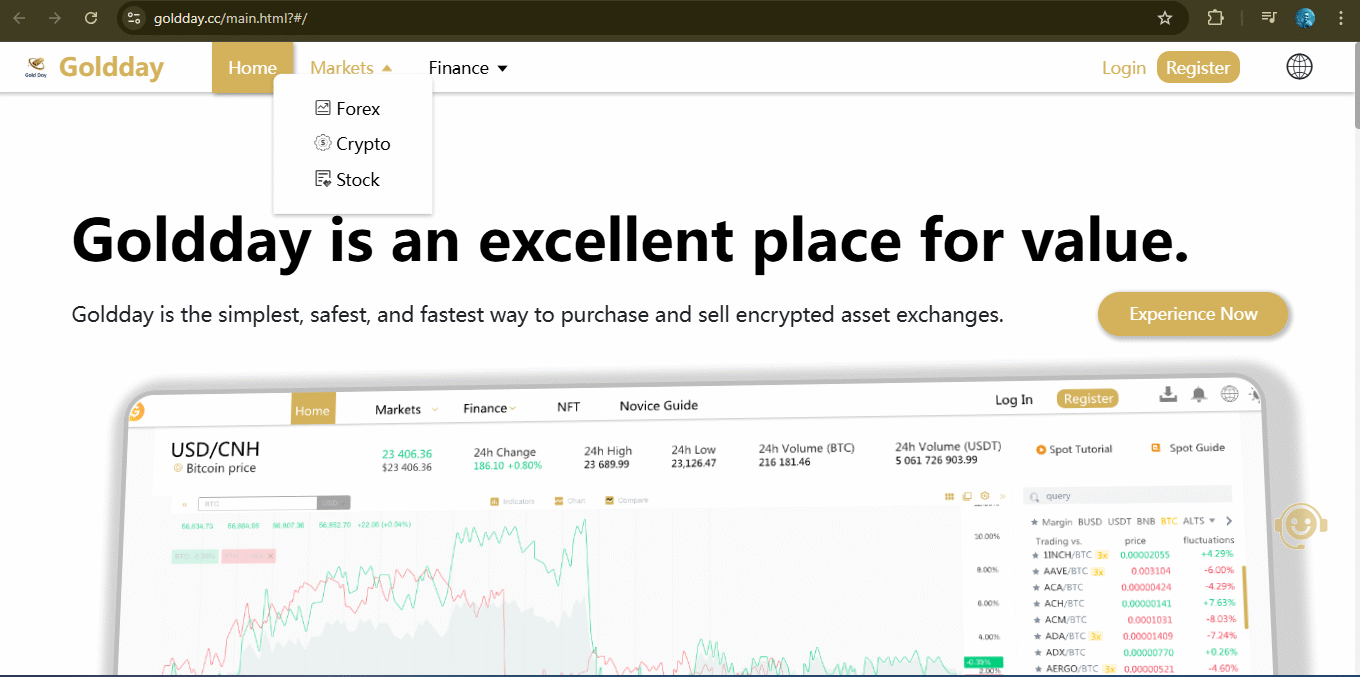Bookmark this page with the star icon
Viewport: 1360px width, 677px height.
1164,18
